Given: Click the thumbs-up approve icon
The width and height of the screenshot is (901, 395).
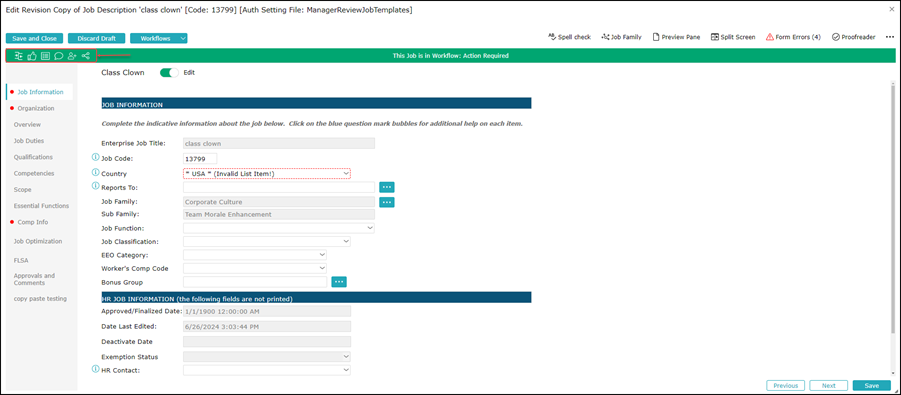Looking at the screenshot, I should point(32,56).
